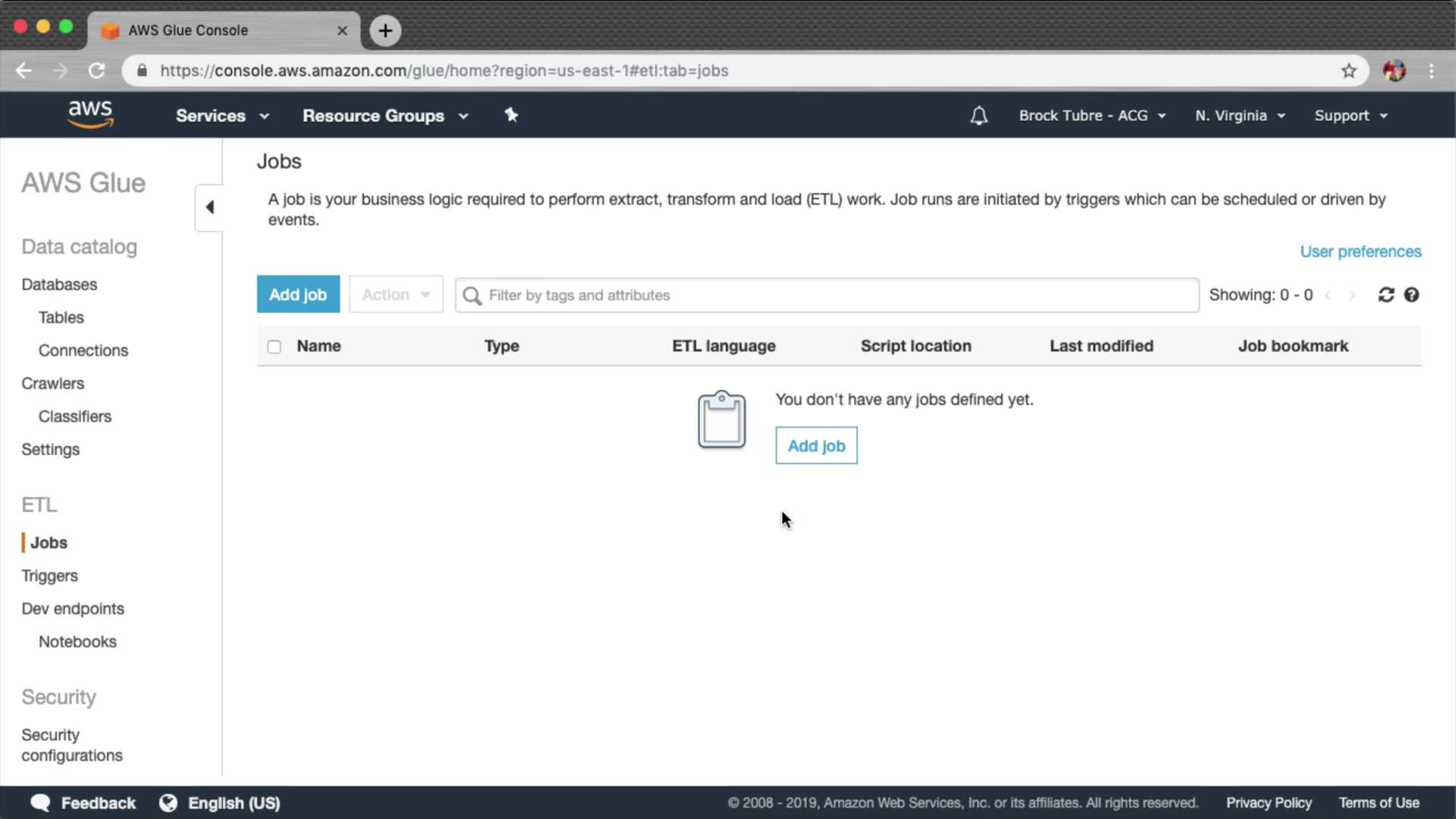Click the AWS logo home icon
This screenshot has height=819, width=1456.
[90, 115]
